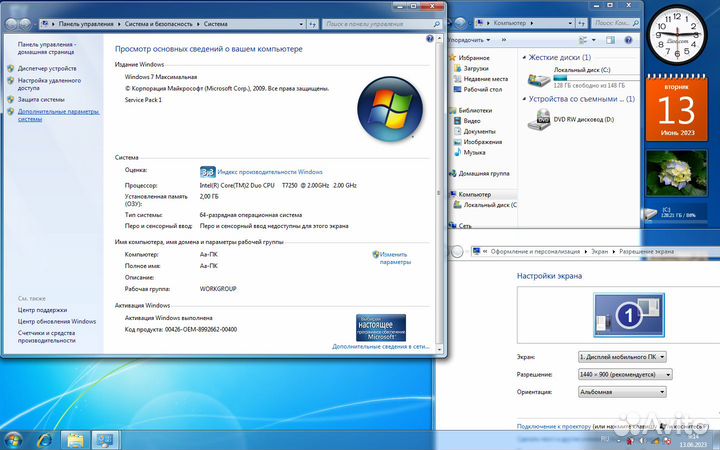Viewport: 720px width, 450px height.
Task: Toggle the preview pane icon in Computer window
Action: [610, 40]
